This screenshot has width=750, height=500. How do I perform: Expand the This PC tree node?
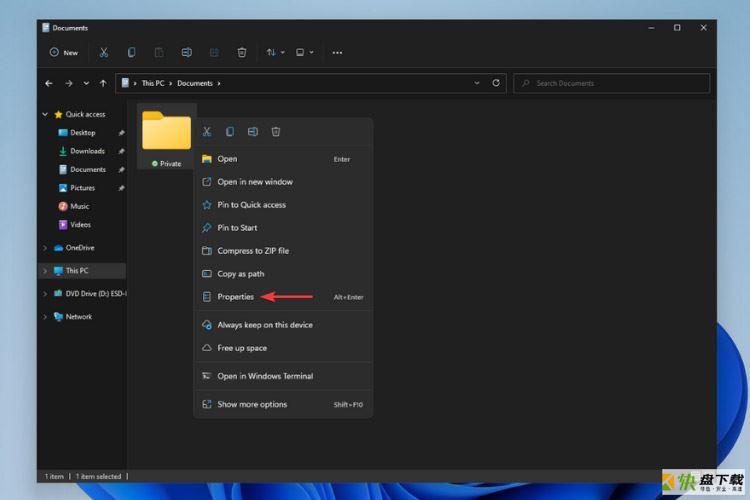pyautogui.click(x=45, y=271)
